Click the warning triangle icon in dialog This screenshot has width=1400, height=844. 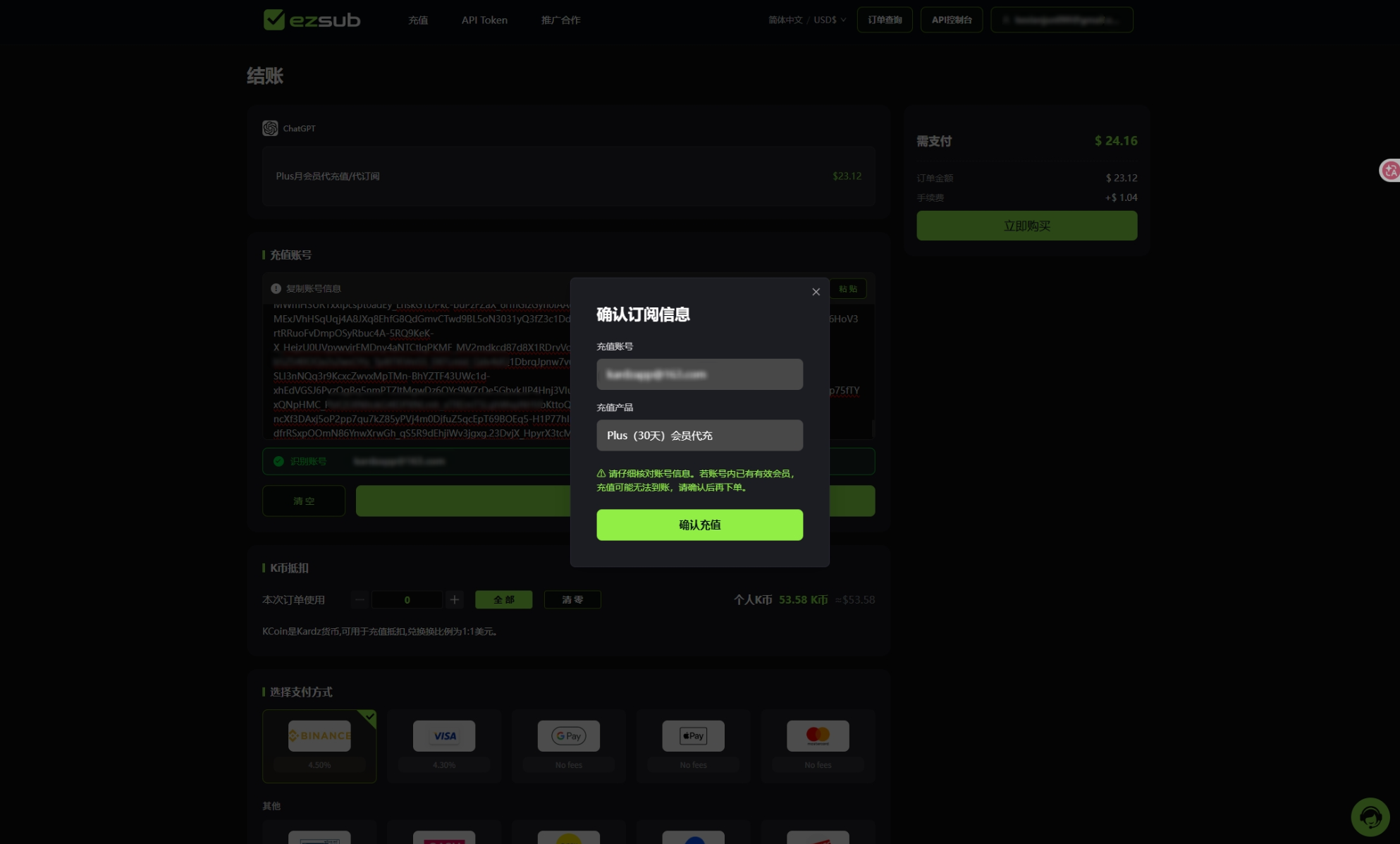click(601, 474)
